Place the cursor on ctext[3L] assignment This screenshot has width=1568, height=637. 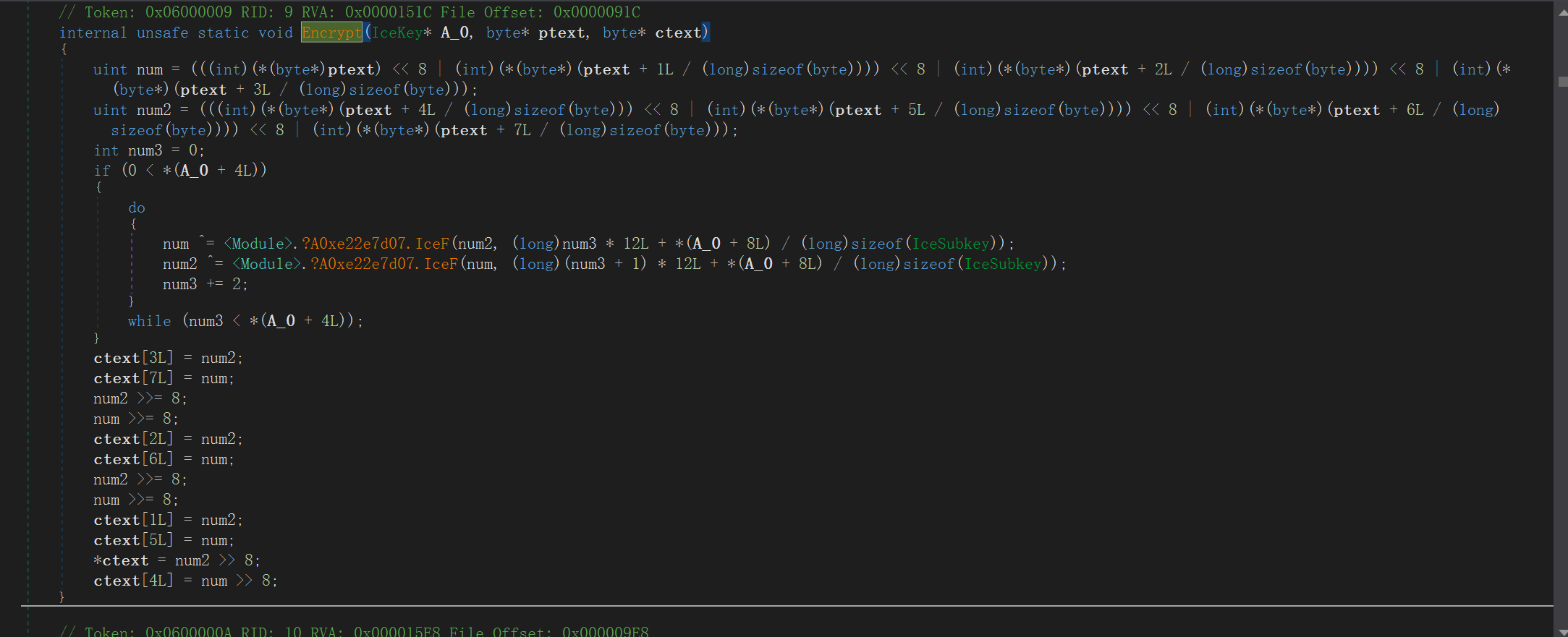pyautogui.click(x=168, y=359)
